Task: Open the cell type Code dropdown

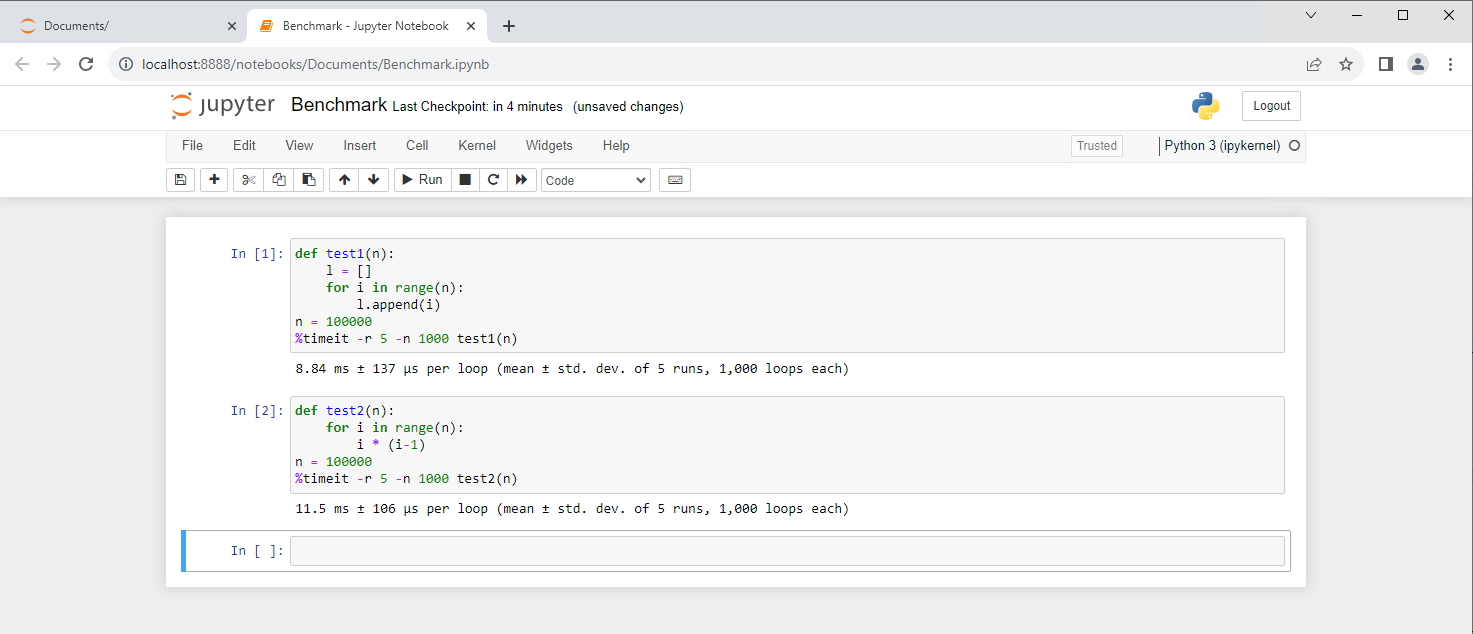Action: click(x=596, y=180)
